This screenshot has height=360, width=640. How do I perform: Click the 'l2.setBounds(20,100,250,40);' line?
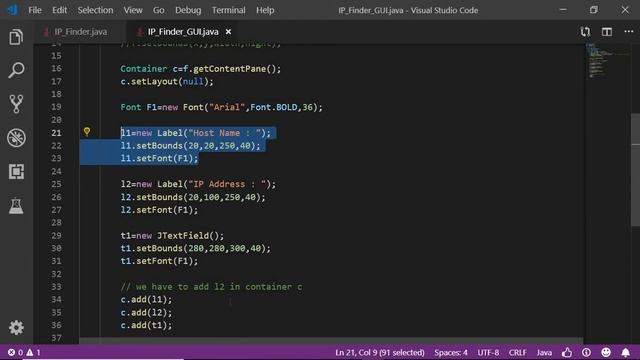[x=193, y=197]
